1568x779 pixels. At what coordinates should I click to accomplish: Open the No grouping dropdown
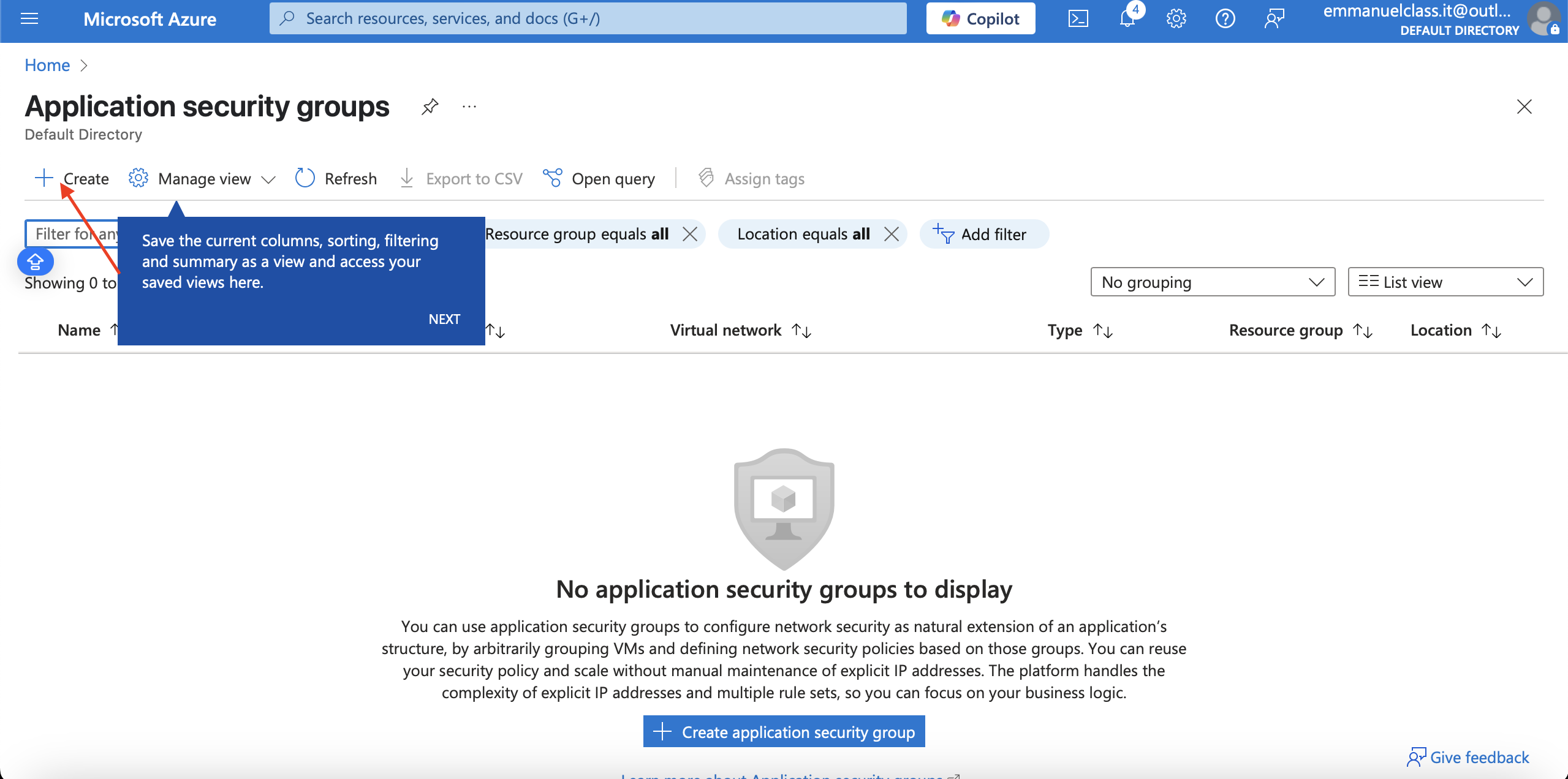click(1213, 282)
